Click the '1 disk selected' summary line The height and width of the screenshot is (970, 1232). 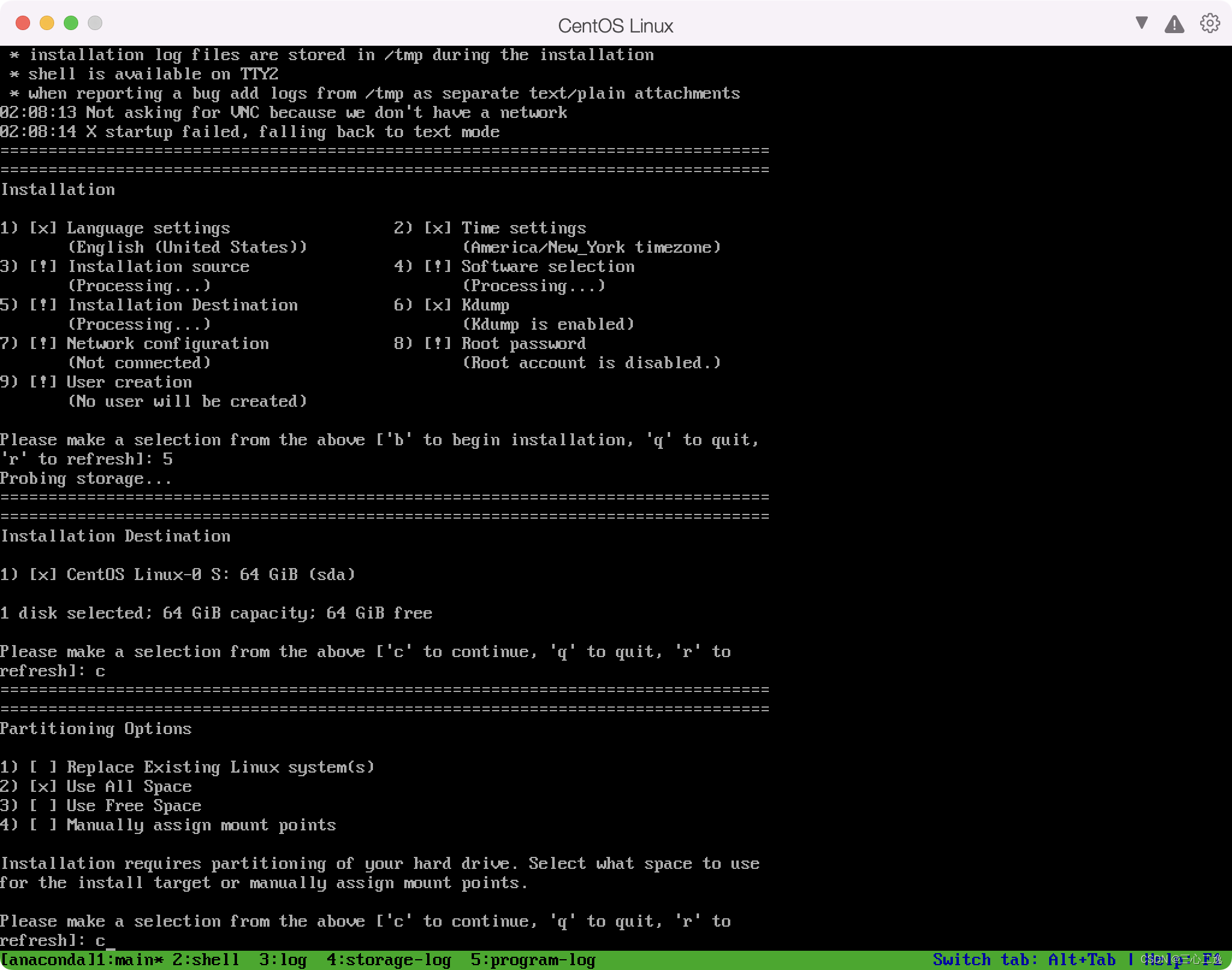(216, 613)
